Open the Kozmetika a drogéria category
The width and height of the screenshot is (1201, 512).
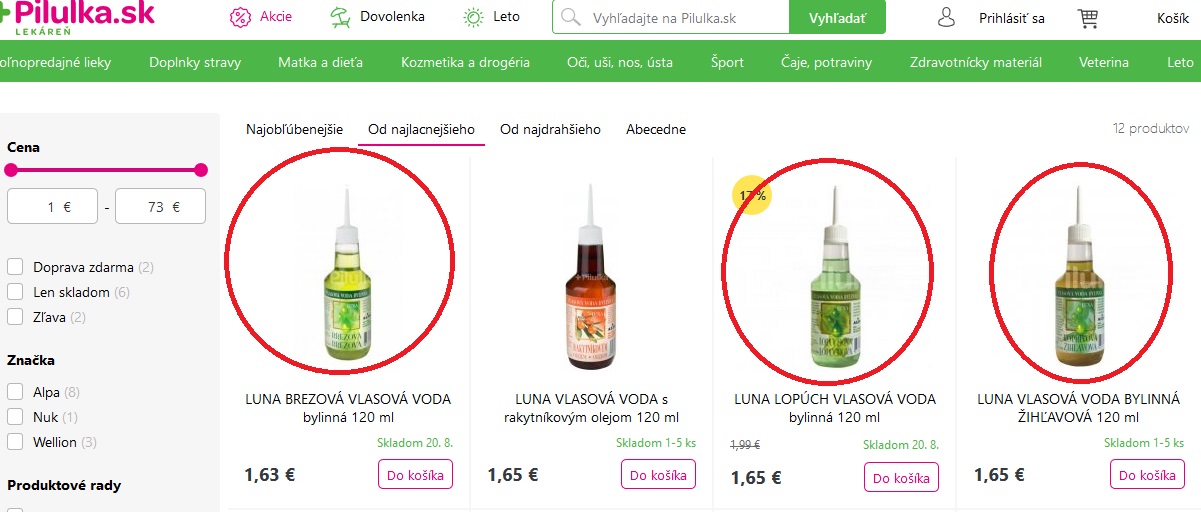[465, 62]
